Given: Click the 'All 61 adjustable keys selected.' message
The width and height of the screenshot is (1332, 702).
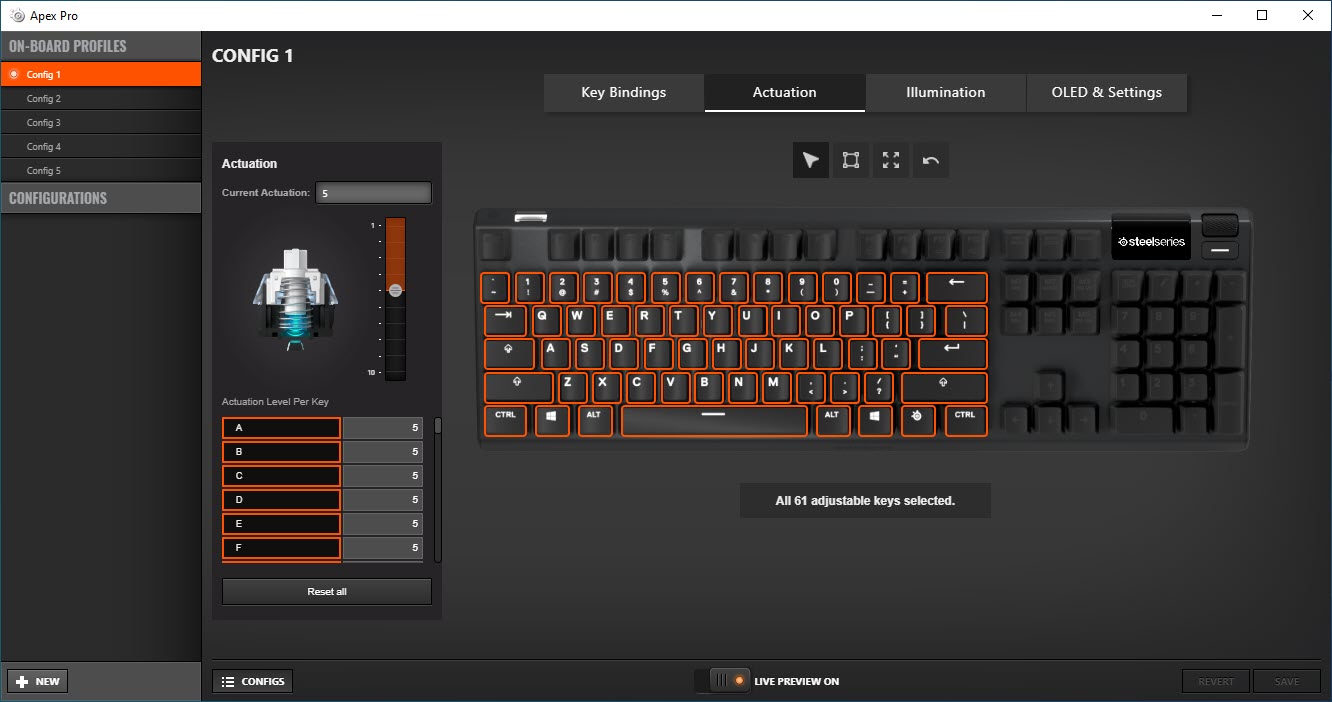Looking at the screenshot, I should (x=865, y=501).
